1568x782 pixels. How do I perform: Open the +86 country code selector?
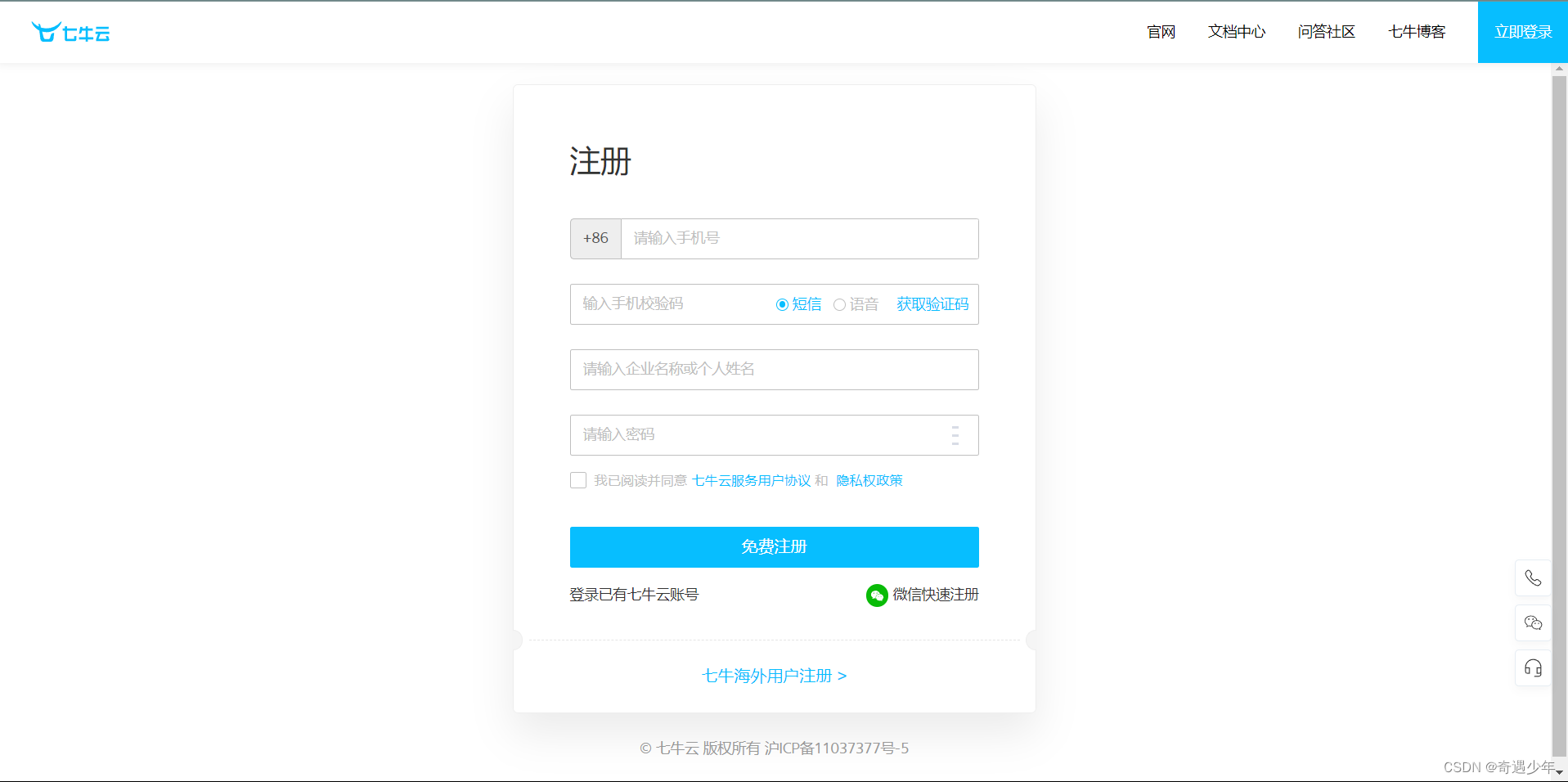coord(595,239)
